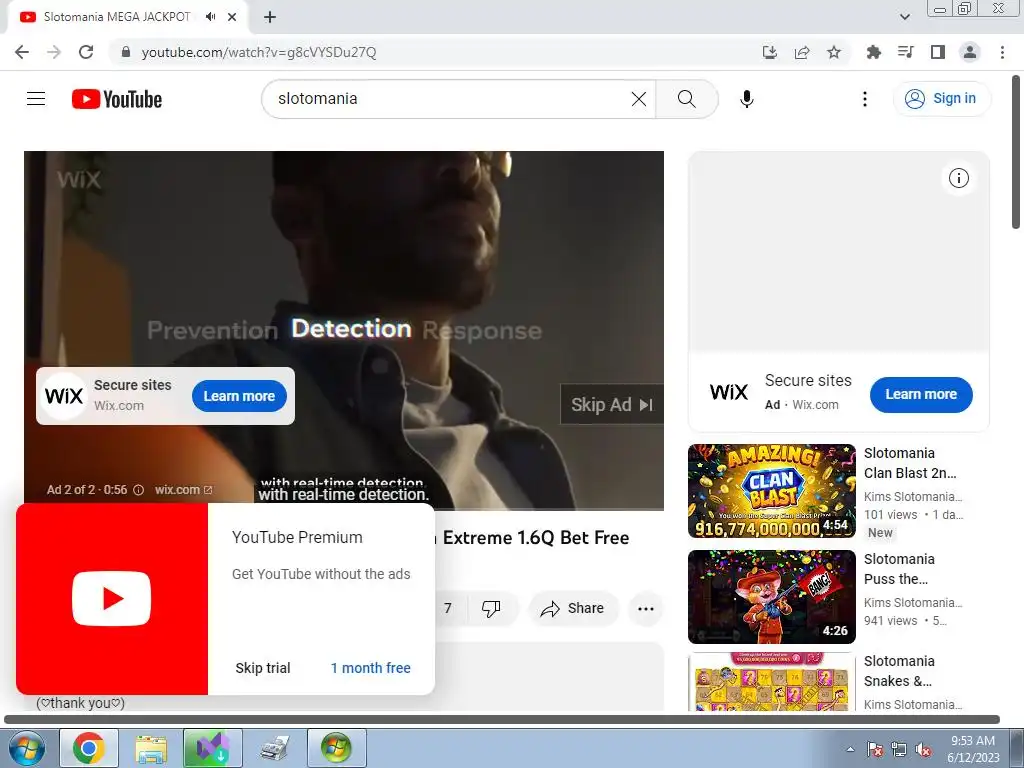This screenshot has height=768, width=1024.
Task: Open Chrome extensions puzzle icon
Action: point(874,52)
